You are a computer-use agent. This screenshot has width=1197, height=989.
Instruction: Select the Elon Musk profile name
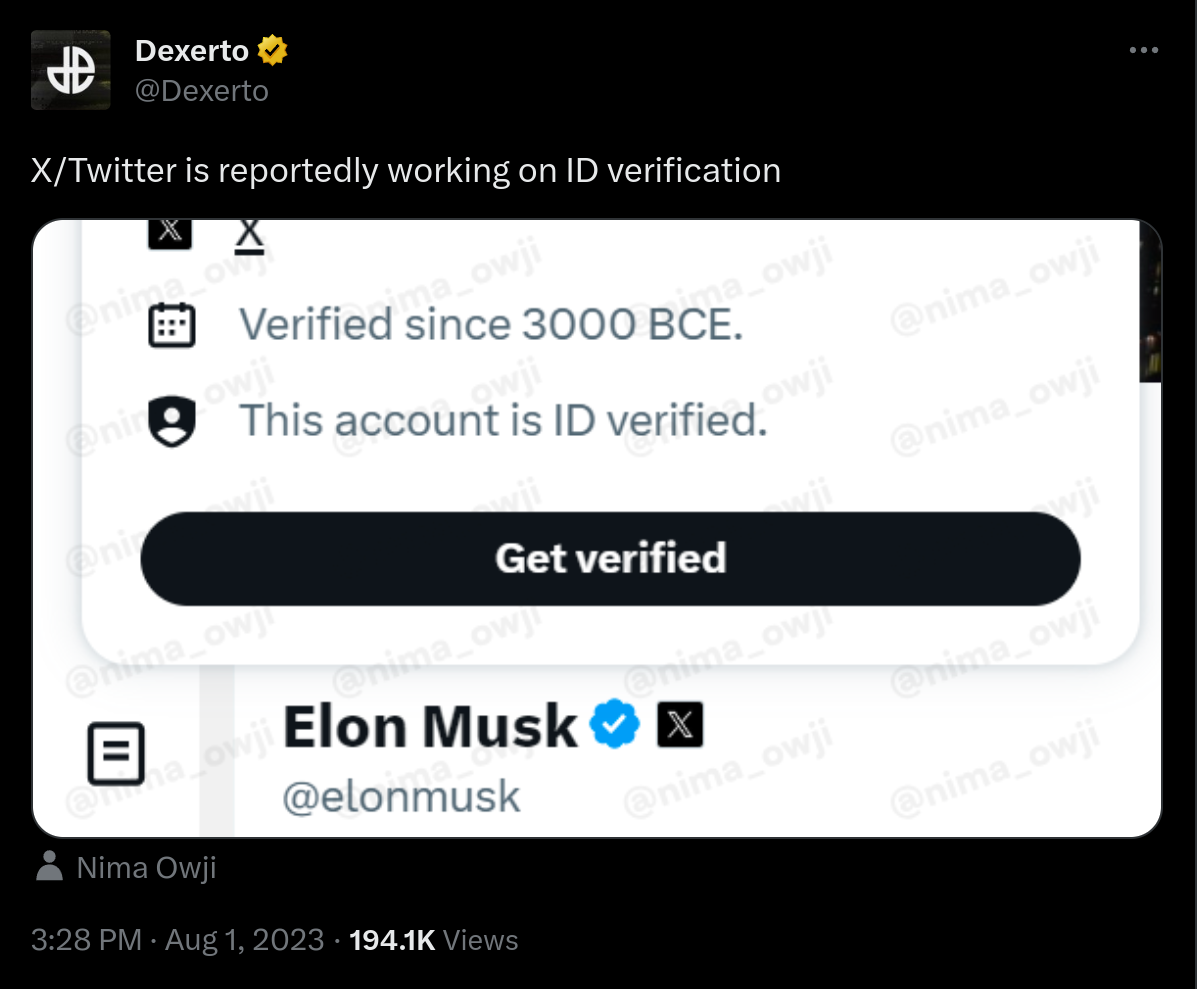pyautogui.click(x=430, y=727)
